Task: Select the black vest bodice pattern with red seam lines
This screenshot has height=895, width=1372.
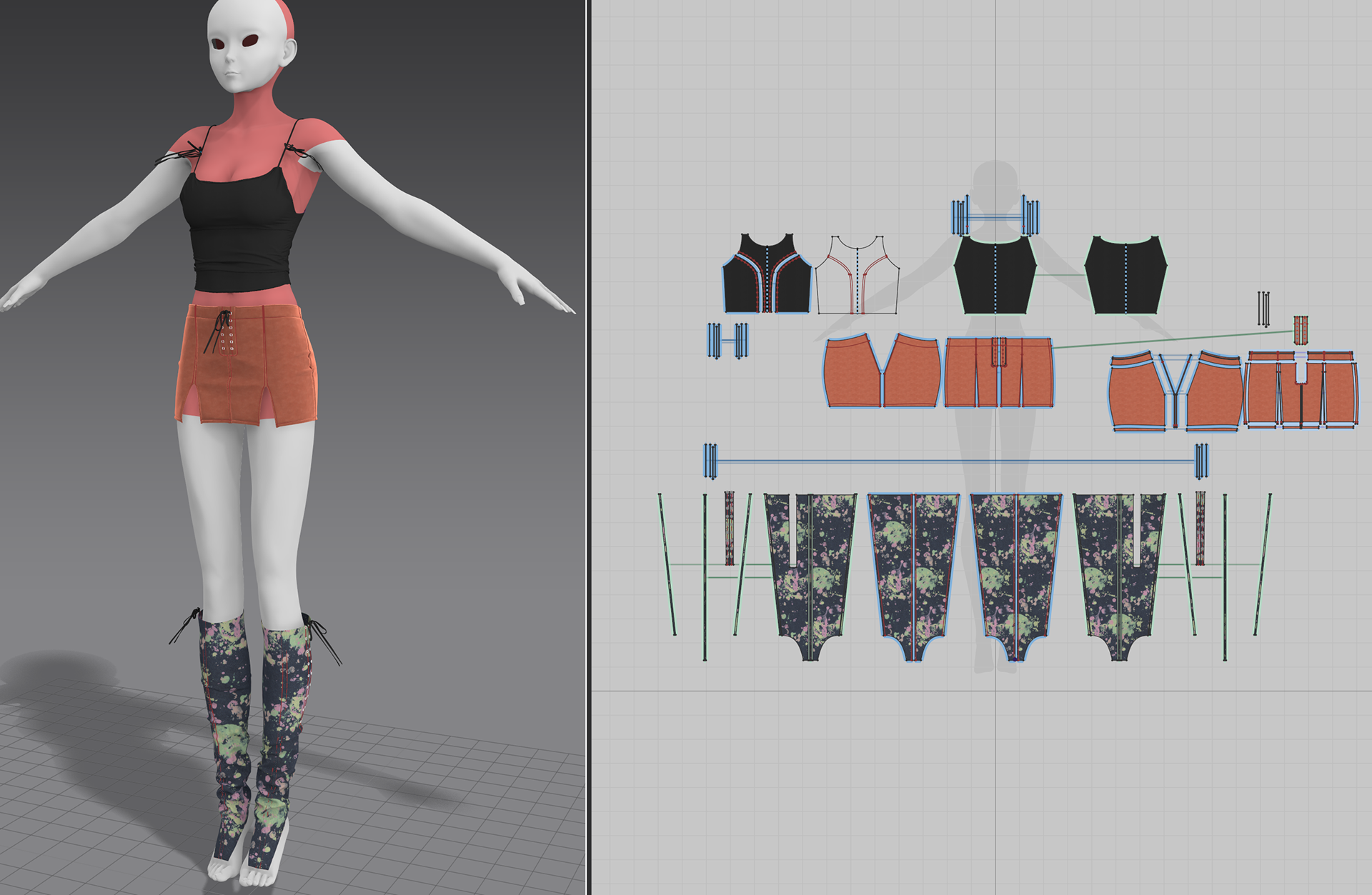Action: [x=767, y=274]
